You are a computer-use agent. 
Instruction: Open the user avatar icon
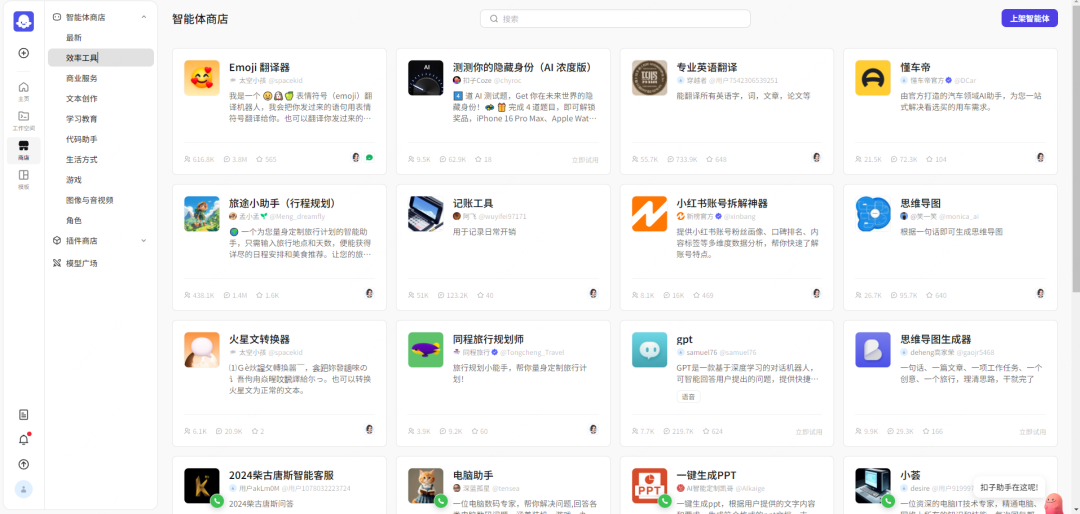coord(23,489)
